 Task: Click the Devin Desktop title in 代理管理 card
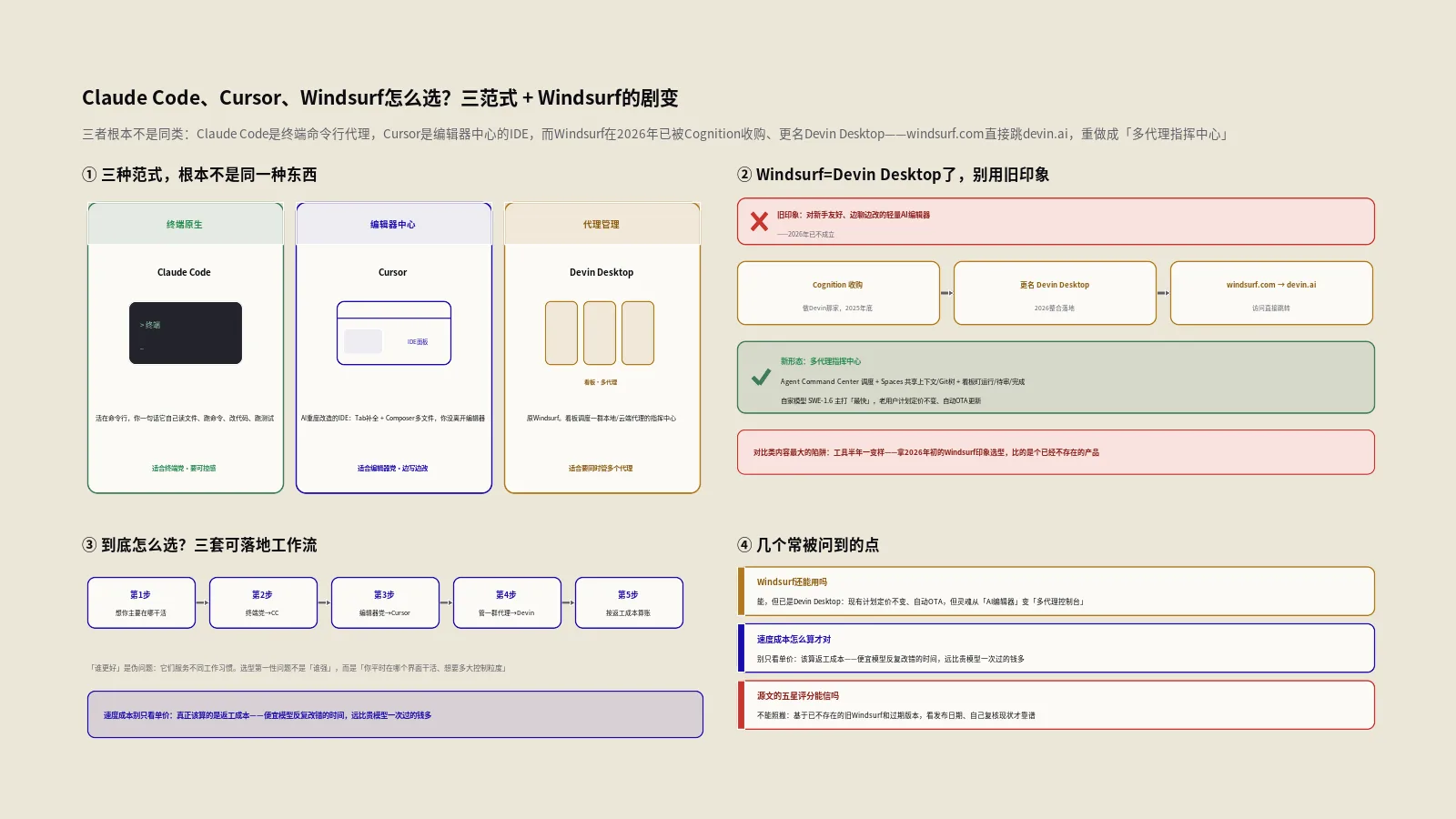click(602, 272)
